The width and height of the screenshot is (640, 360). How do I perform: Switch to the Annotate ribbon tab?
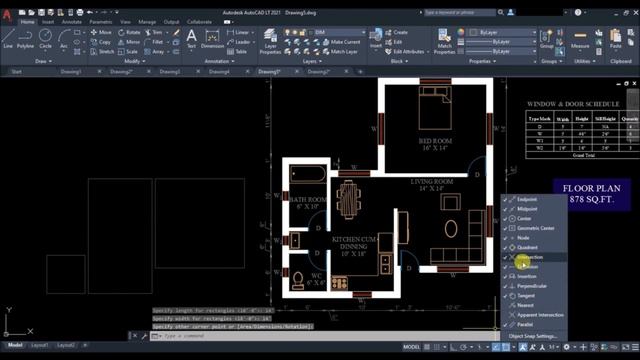tap(71, 22)
